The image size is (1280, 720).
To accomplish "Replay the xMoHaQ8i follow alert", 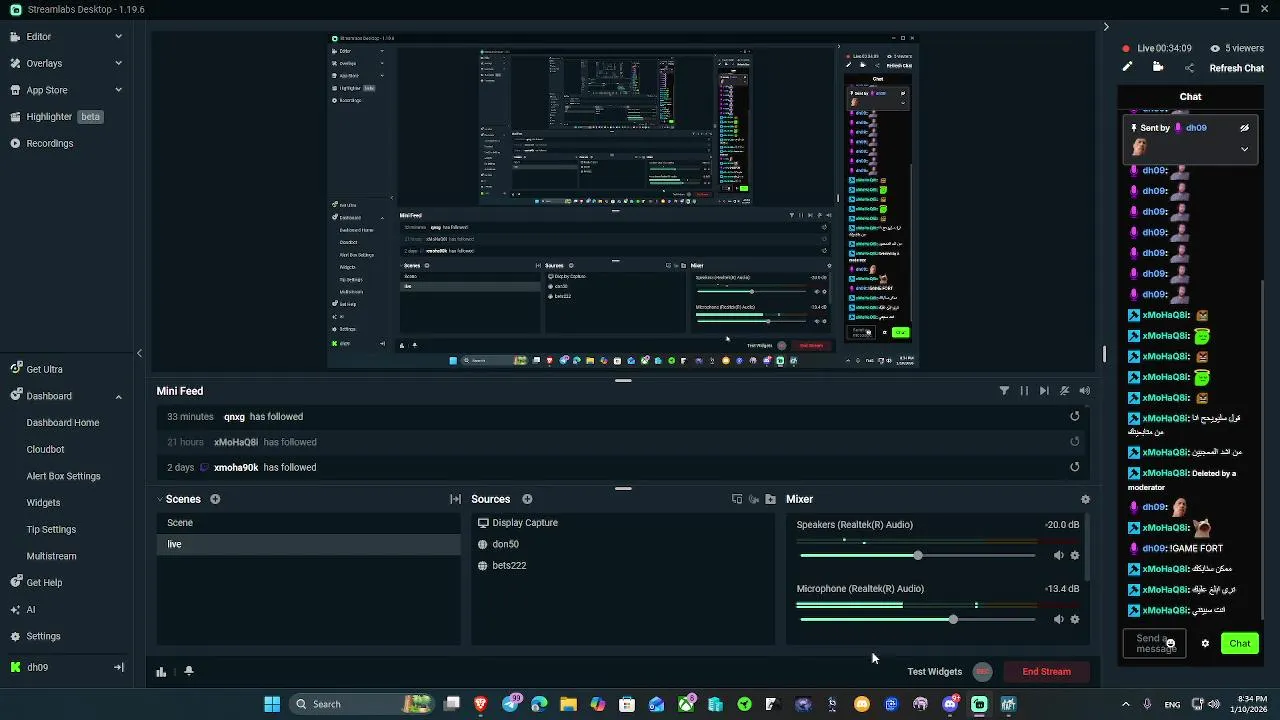I will 1075,441.
